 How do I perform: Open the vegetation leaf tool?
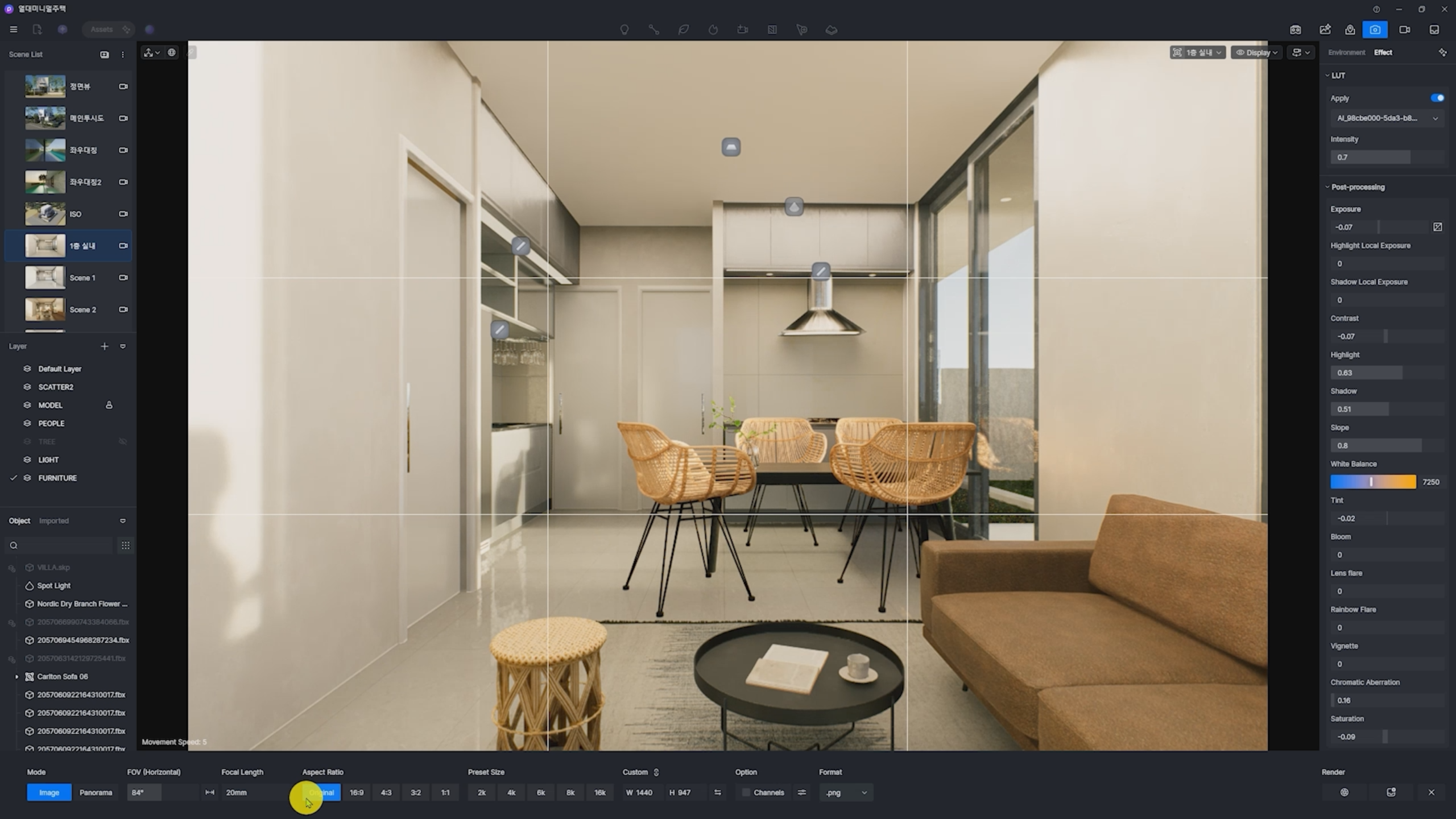click(x=684, y=30)
